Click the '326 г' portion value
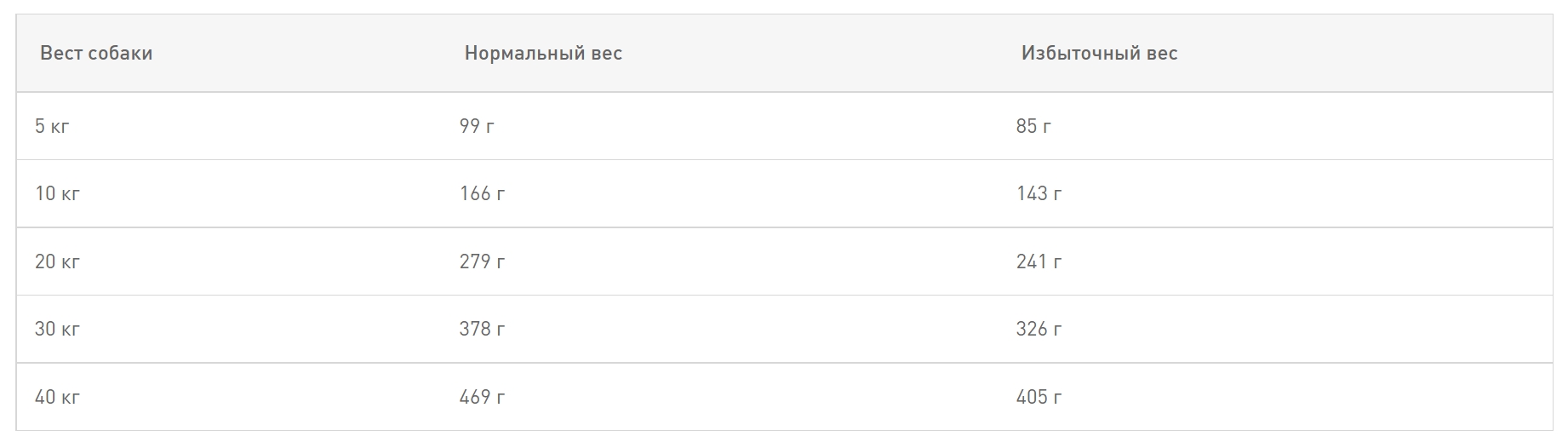This screenshot has height=448, width=1568. coord(1039,330)
